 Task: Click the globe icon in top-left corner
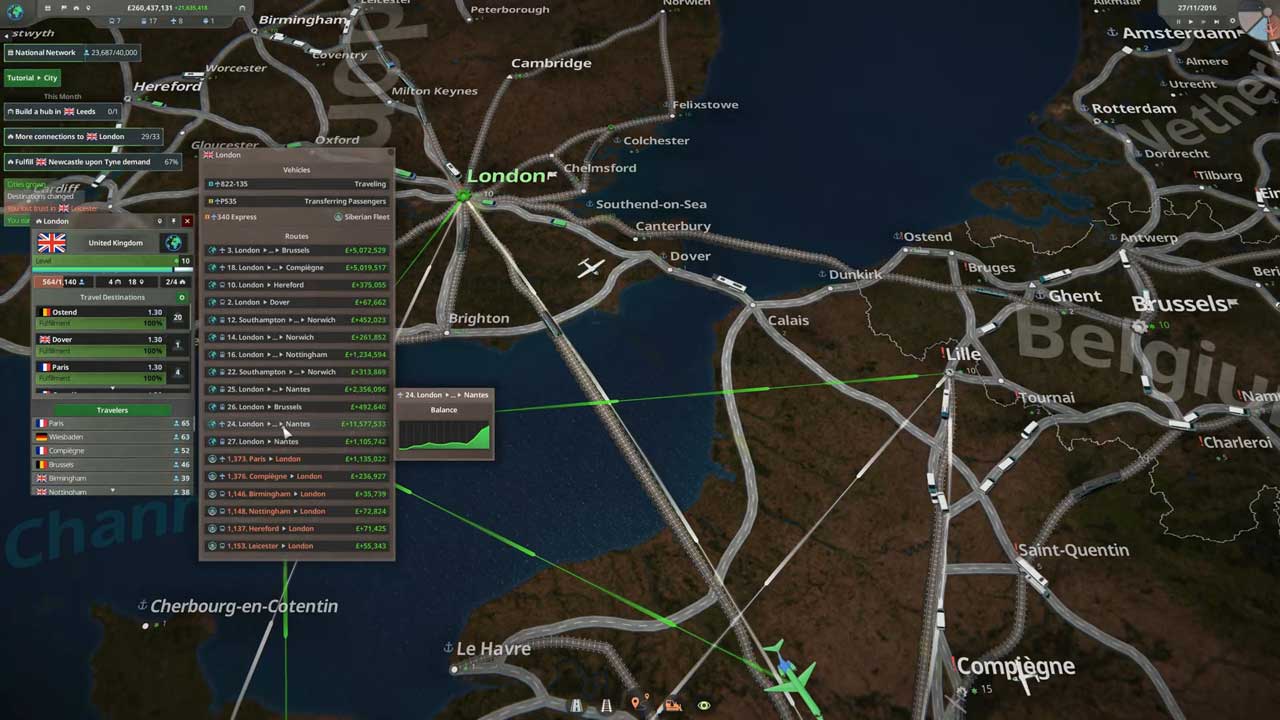(15, 12)
